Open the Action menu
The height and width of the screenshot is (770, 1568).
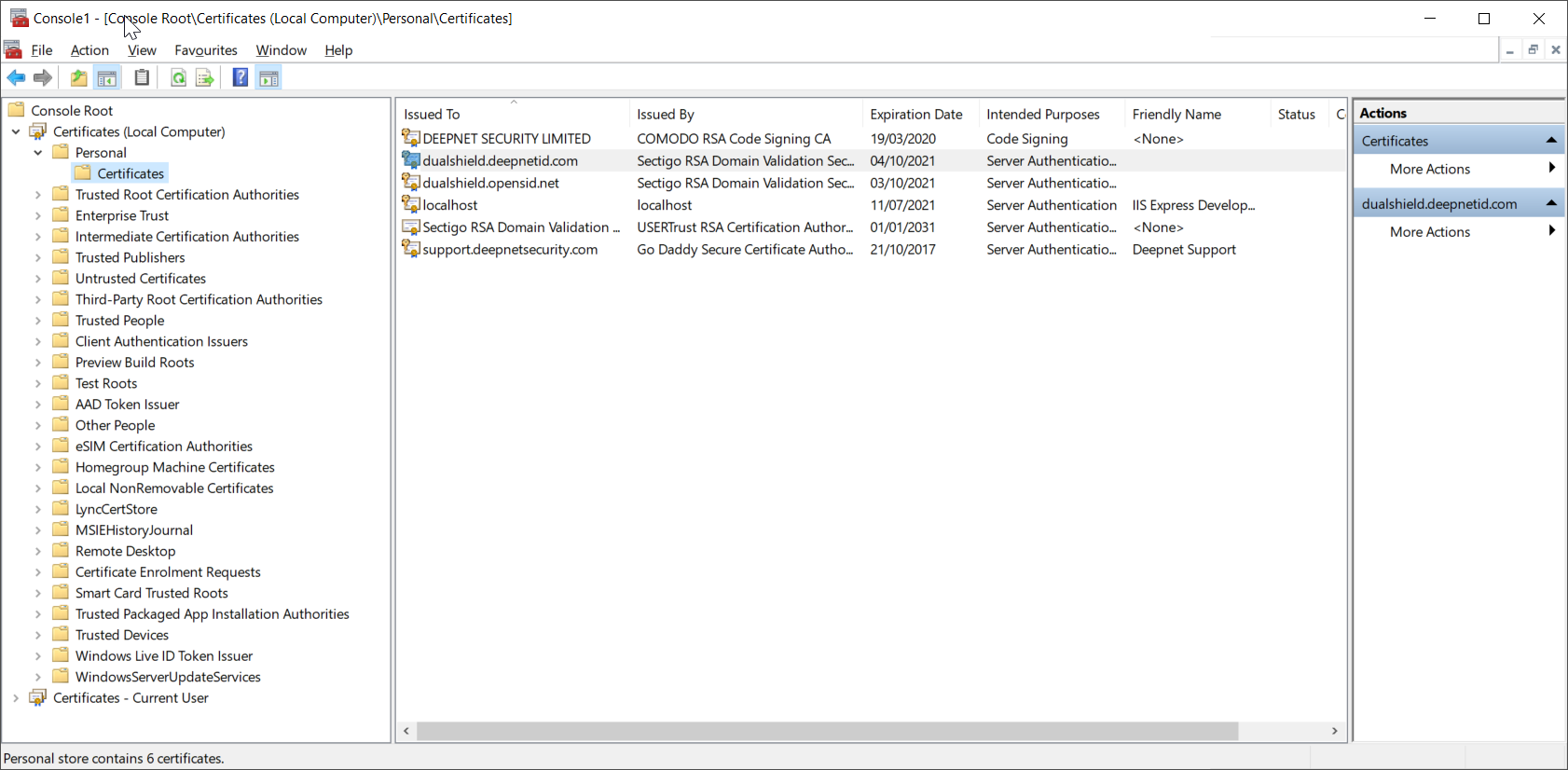(89, 50)
